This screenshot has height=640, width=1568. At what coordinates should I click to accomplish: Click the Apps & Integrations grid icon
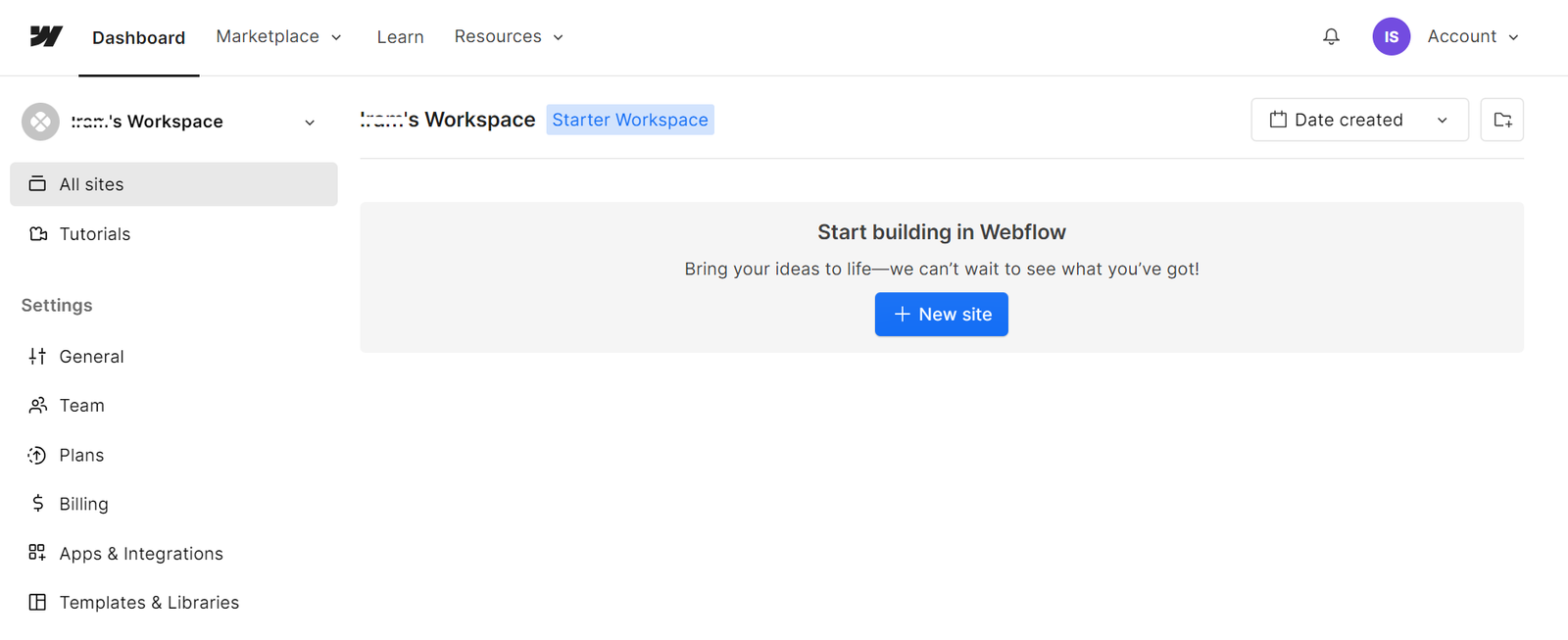(x=37, y=553)
